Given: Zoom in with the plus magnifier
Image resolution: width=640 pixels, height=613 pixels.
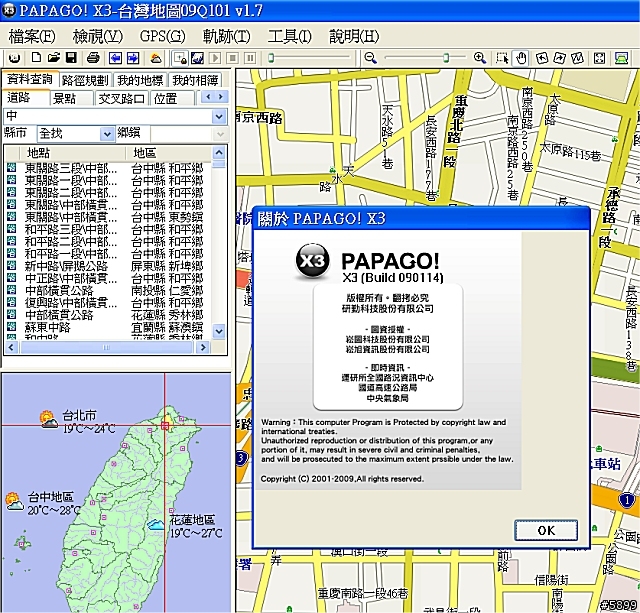Looking at the screenshot, I should click(480, 58).
